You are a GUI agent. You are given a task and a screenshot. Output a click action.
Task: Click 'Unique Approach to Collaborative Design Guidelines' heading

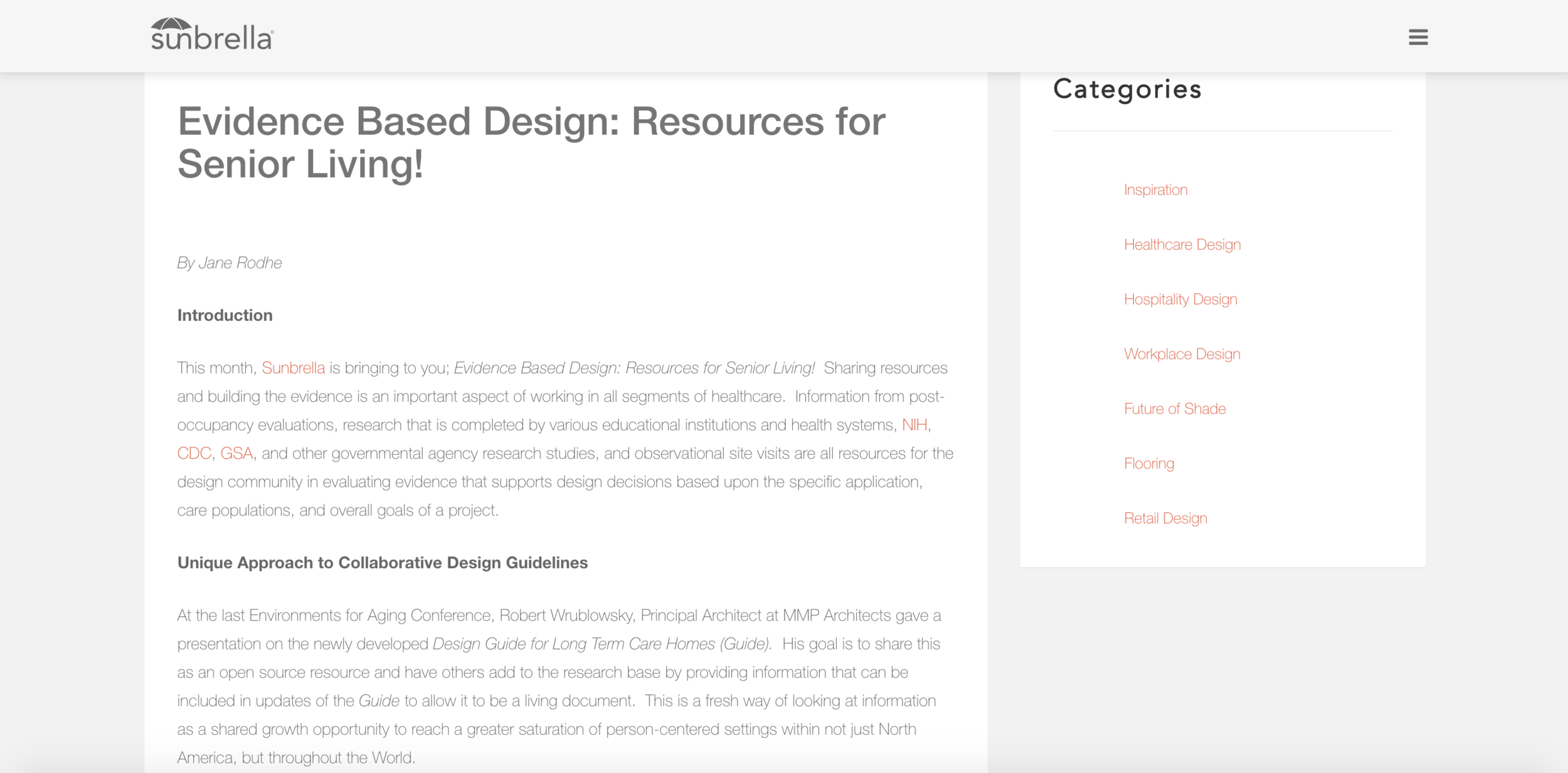click(x=382, y=562)
